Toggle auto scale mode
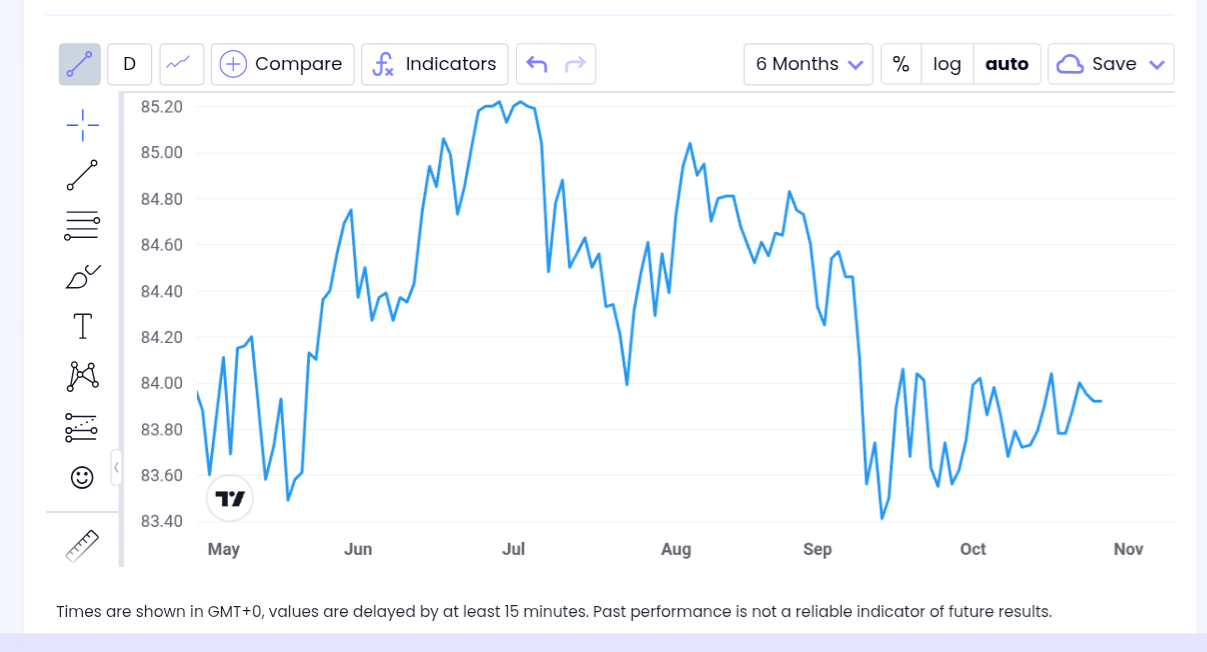Screen dimensions: 1207x652 coord(1007,64)
